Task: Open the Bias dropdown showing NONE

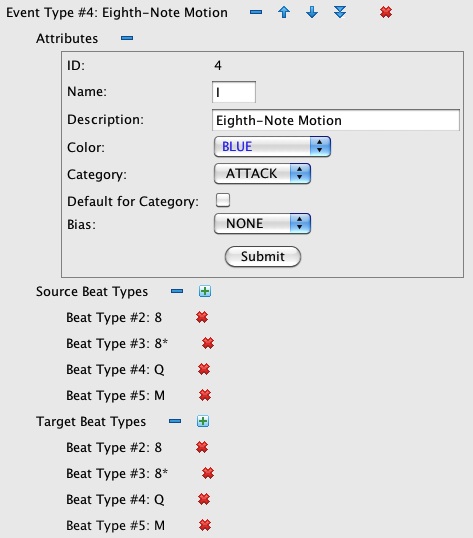Action: click(x=262, y=224)
